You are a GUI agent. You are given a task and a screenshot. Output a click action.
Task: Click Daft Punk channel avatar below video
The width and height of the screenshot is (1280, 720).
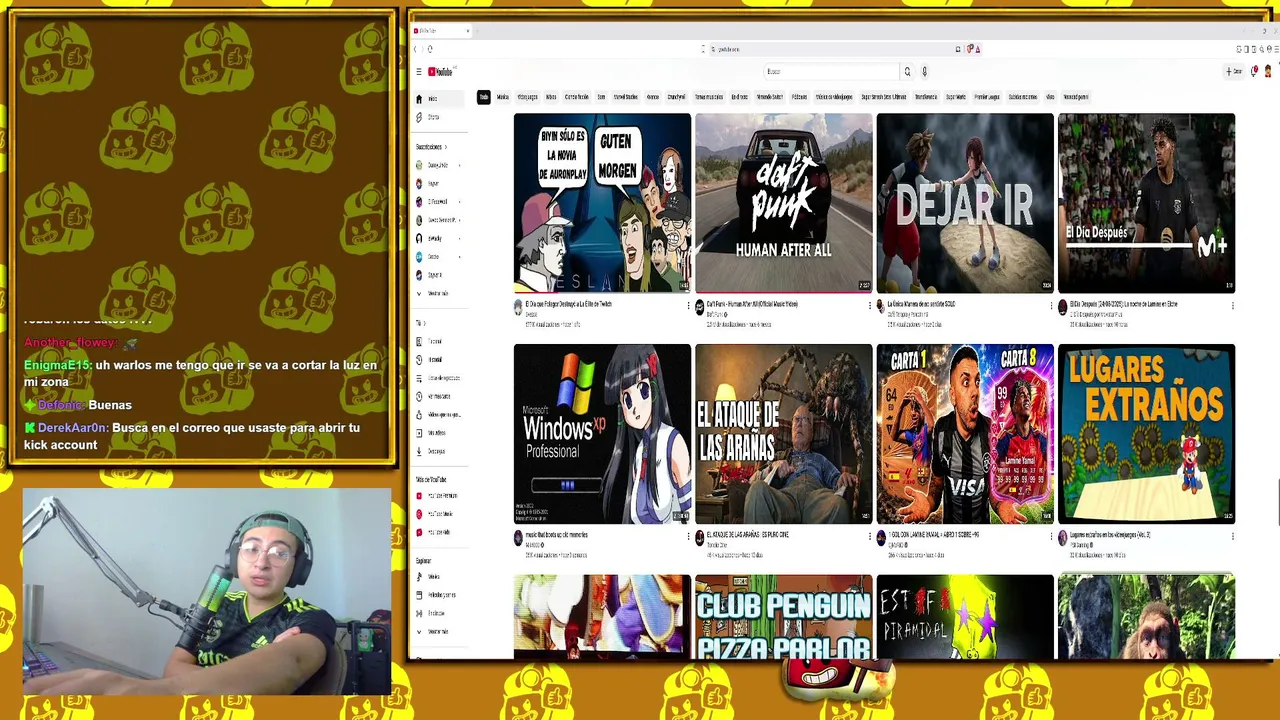[700, 307]
